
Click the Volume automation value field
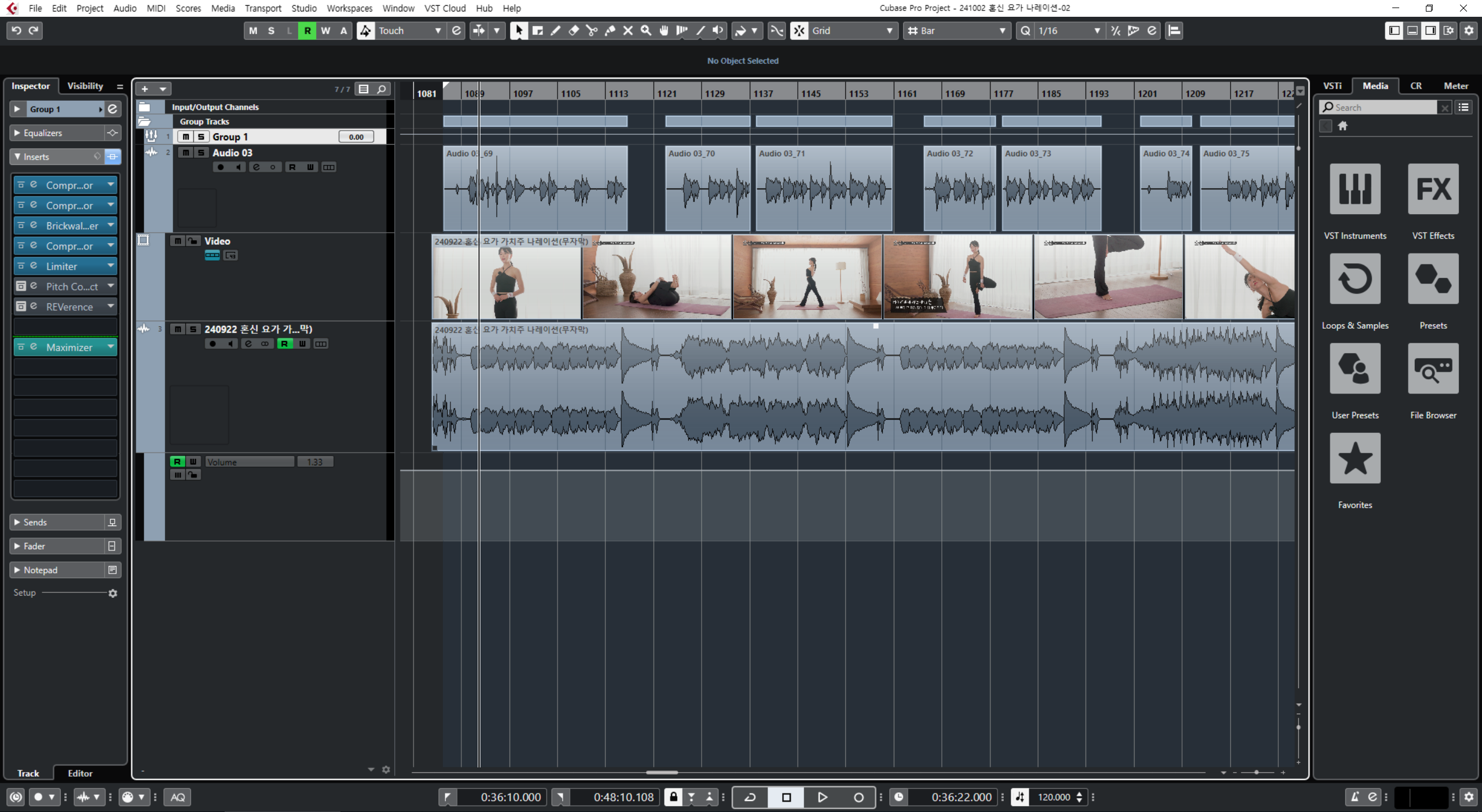click(314, 462)
